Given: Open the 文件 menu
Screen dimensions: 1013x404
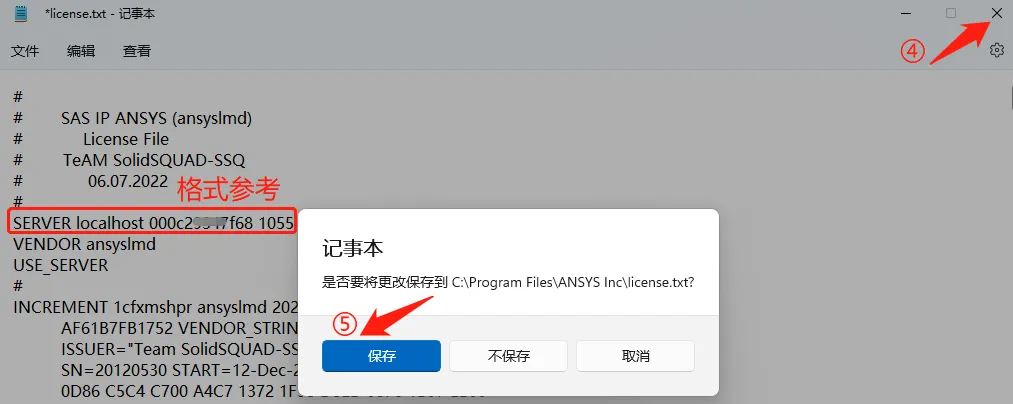Looking at the screenshot, I should click(x=25, y=51).
